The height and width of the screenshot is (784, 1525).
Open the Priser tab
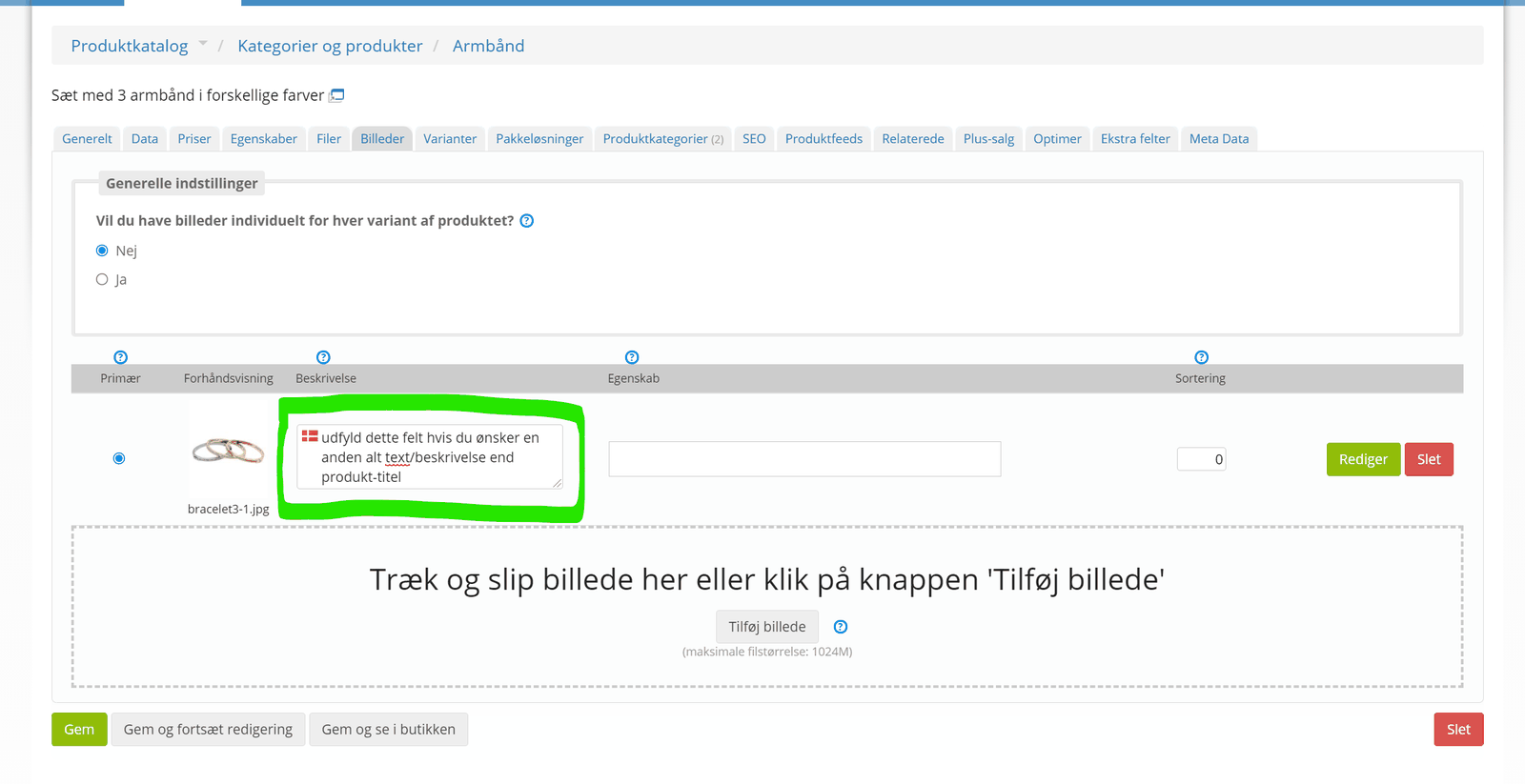pyautogui.click(x=194, y=139)
